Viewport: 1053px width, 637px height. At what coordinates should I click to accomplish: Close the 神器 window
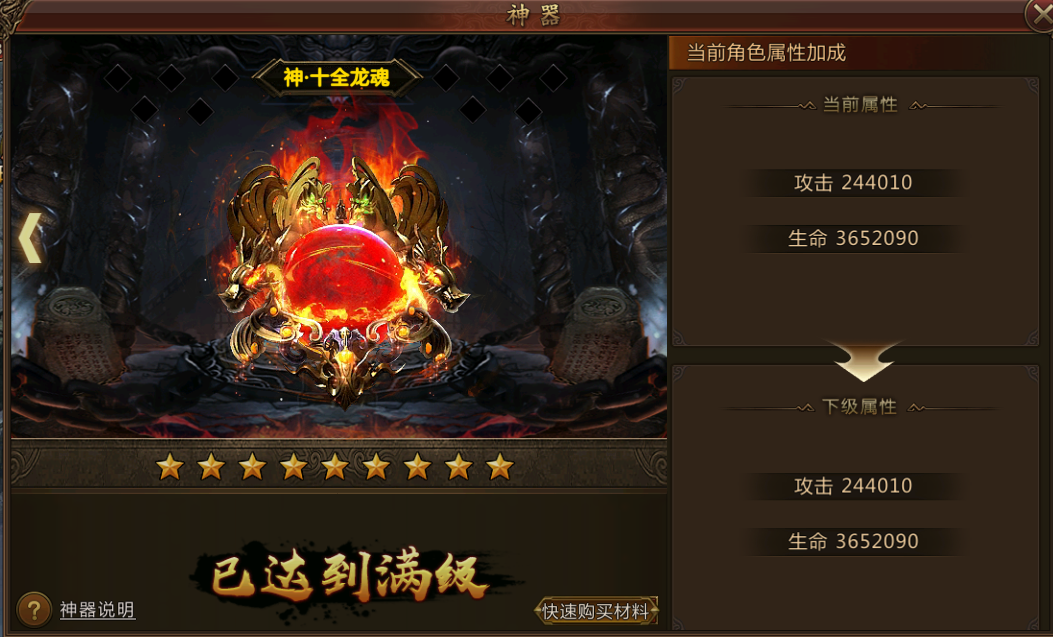tap(1040, 15)
